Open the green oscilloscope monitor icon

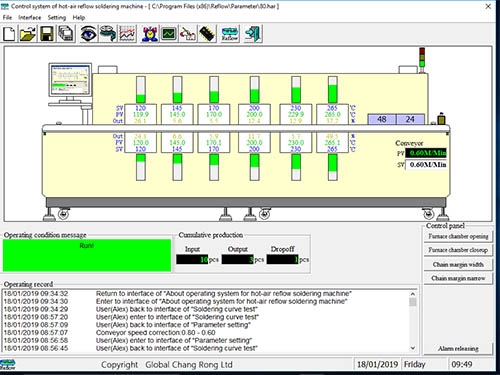click(x=169, y=34)
